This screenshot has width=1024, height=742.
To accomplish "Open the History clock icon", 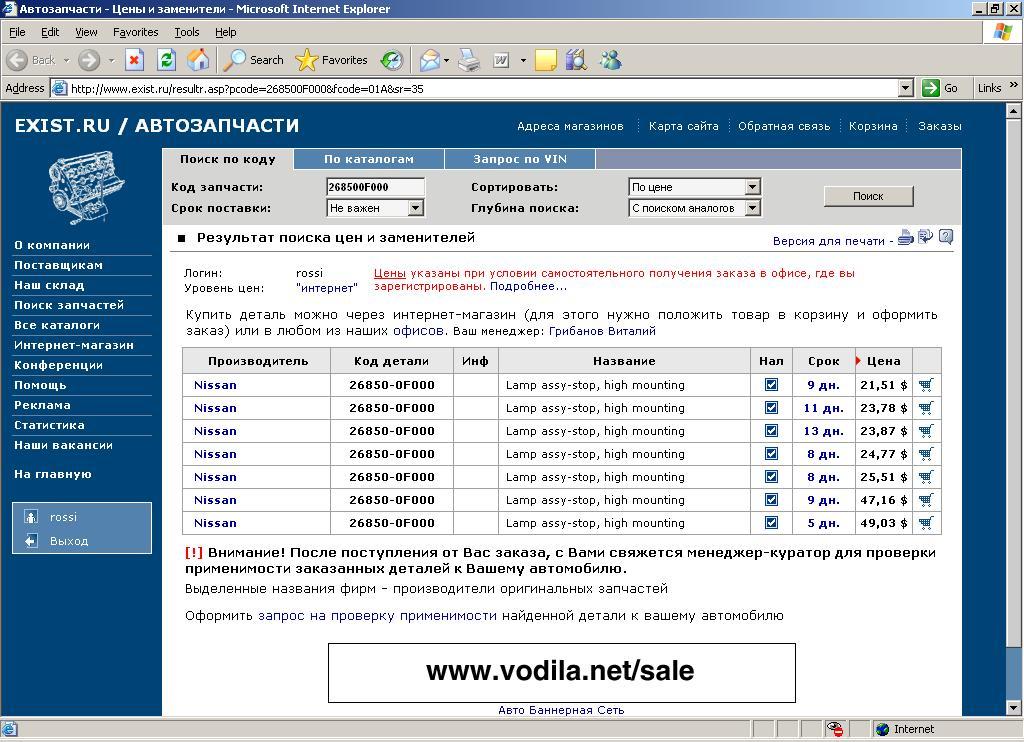I will [x=392, y=60].
